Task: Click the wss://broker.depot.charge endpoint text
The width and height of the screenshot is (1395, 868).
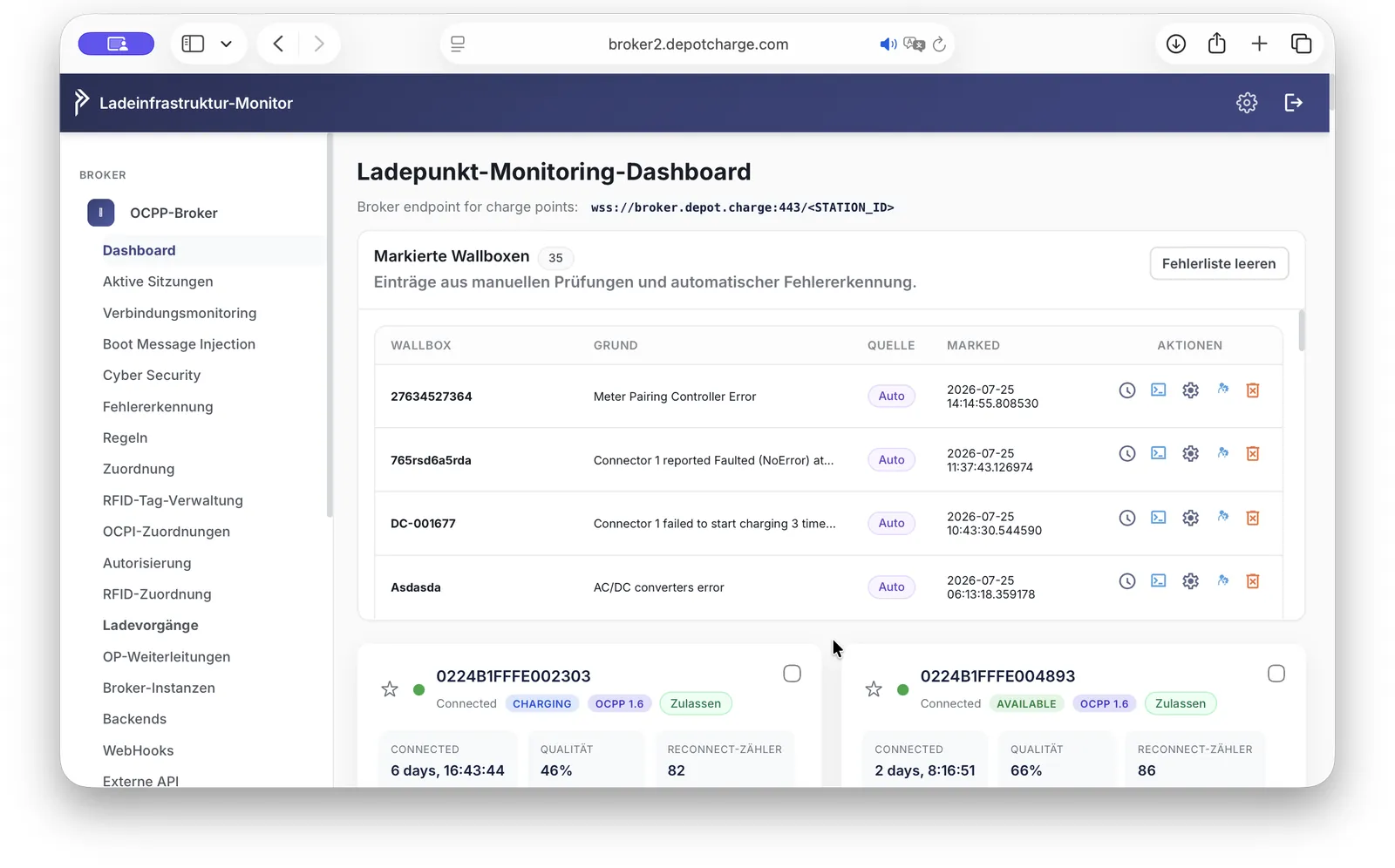Action: pos(742,207)
